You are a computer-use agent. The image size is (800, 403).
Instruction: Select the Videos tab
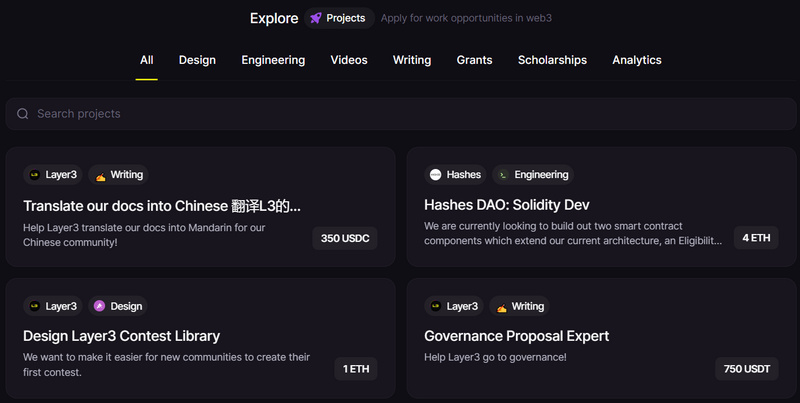click(x=349, y=60)
